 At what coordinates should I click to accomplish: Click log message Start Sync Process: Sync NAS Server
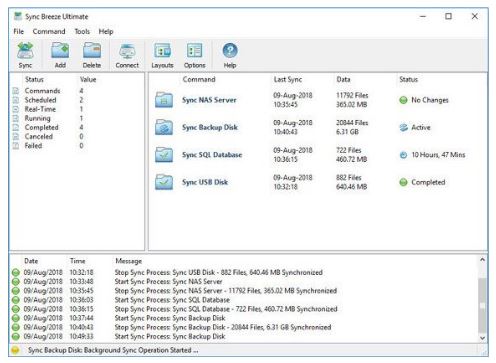[168, 281]
